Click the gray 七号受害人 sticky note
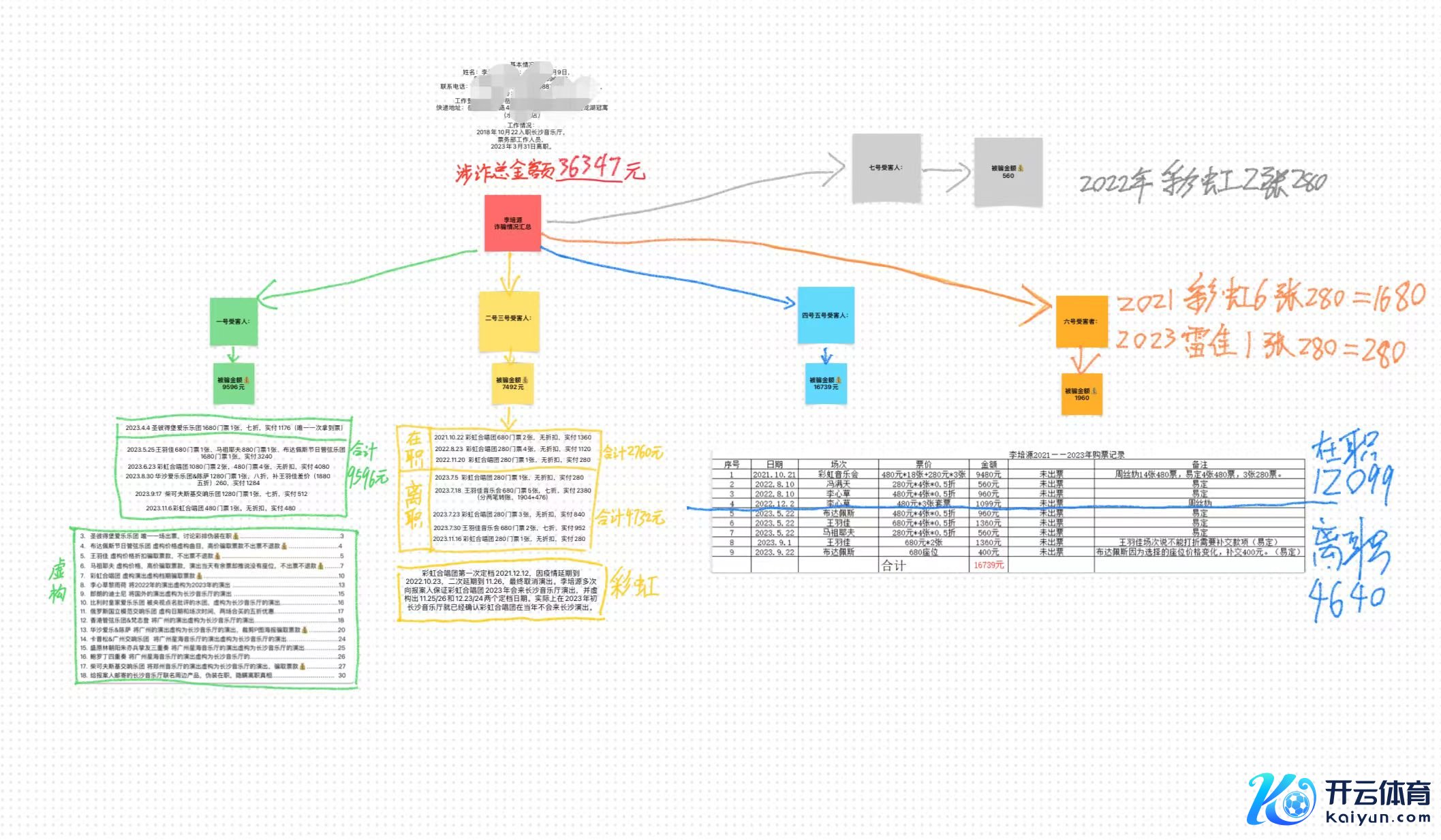1441x840 pixels. tap(886, 168)
